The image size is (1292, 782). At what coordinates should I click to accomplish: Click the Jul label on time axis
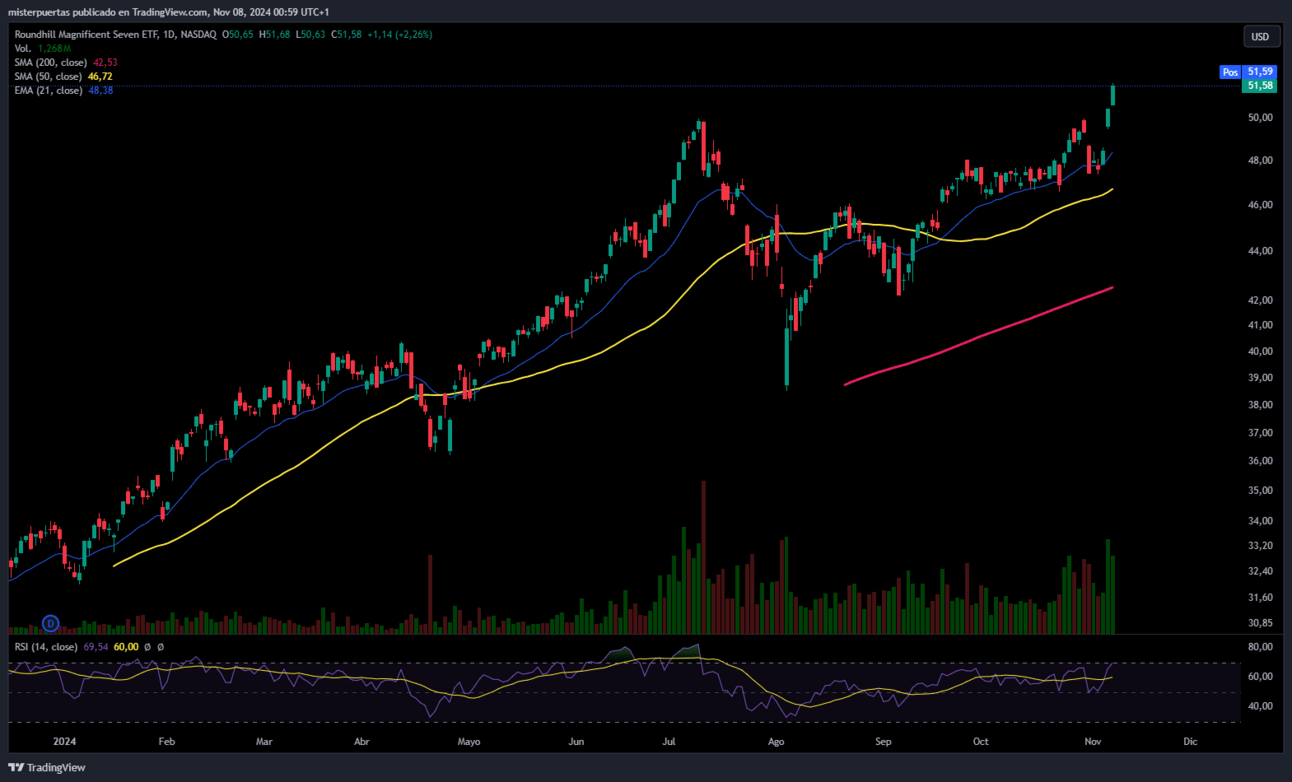click(670, 742)
